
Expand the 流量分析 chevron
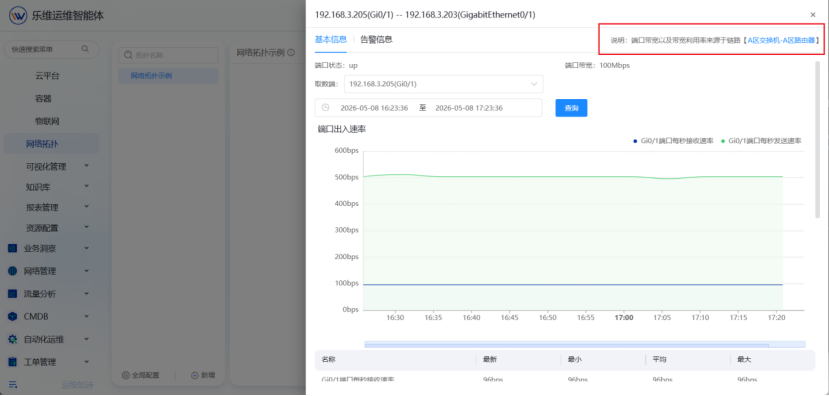(x=87, y=293)
